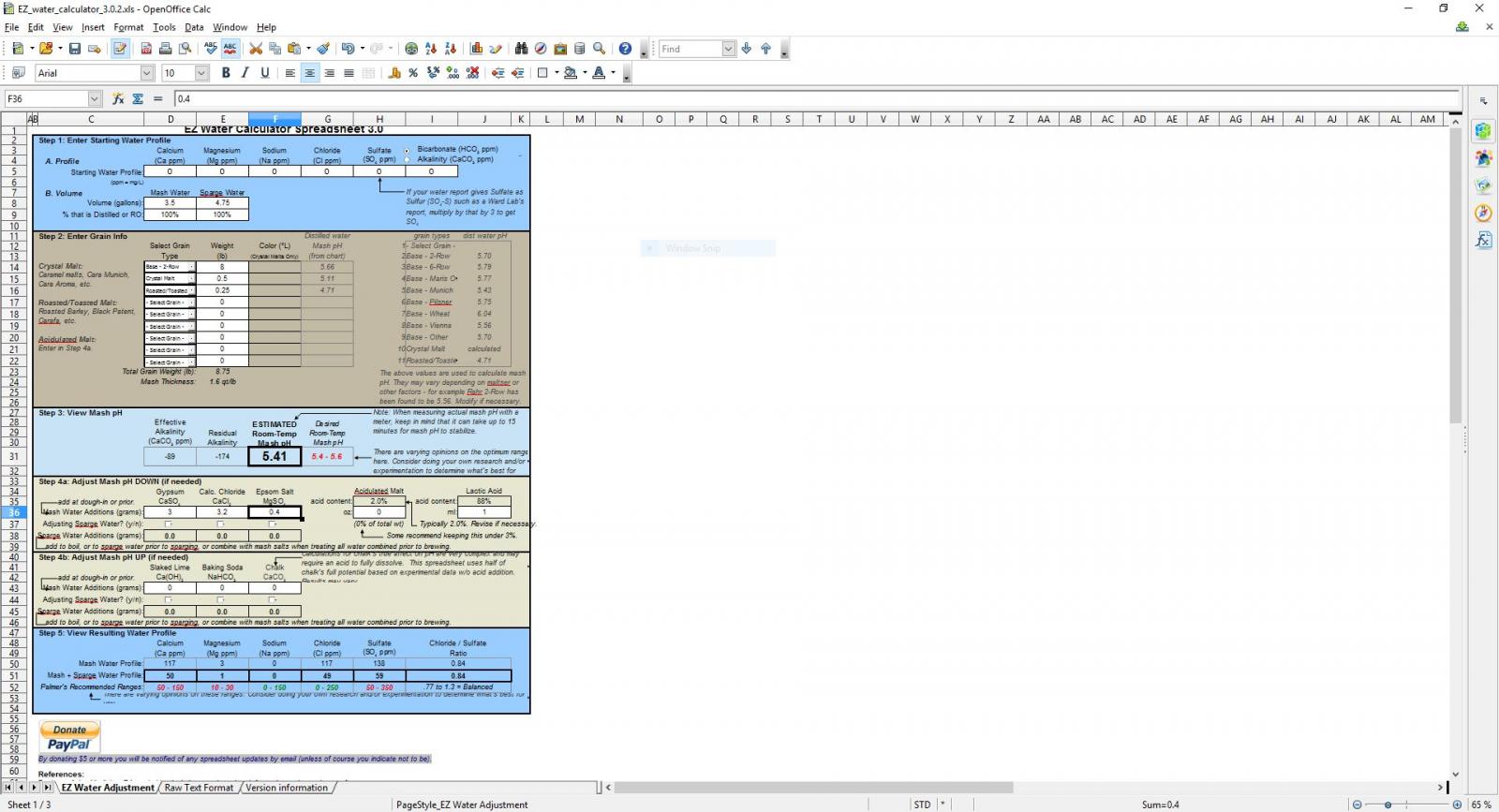The height and width of the screenshot is (812, 1499).
Task: Open Name Box F36 dropdown
Action: [x=95, y=98]
